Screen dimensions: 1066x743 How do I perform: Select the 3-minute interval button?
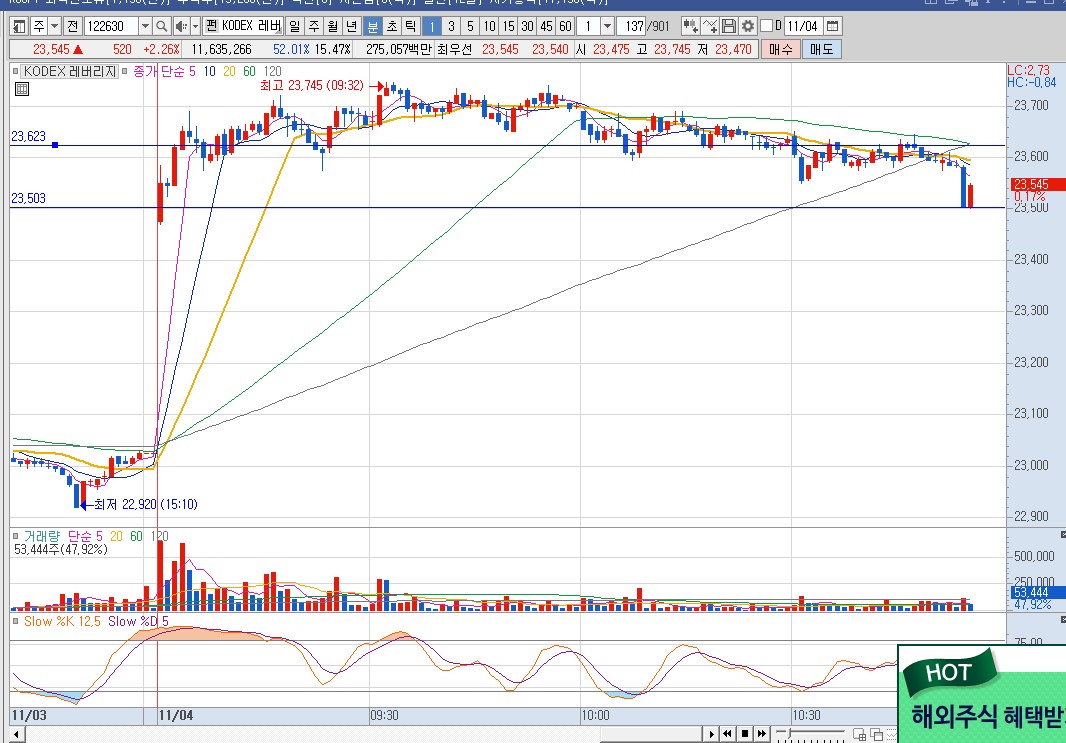coord(451,27)
